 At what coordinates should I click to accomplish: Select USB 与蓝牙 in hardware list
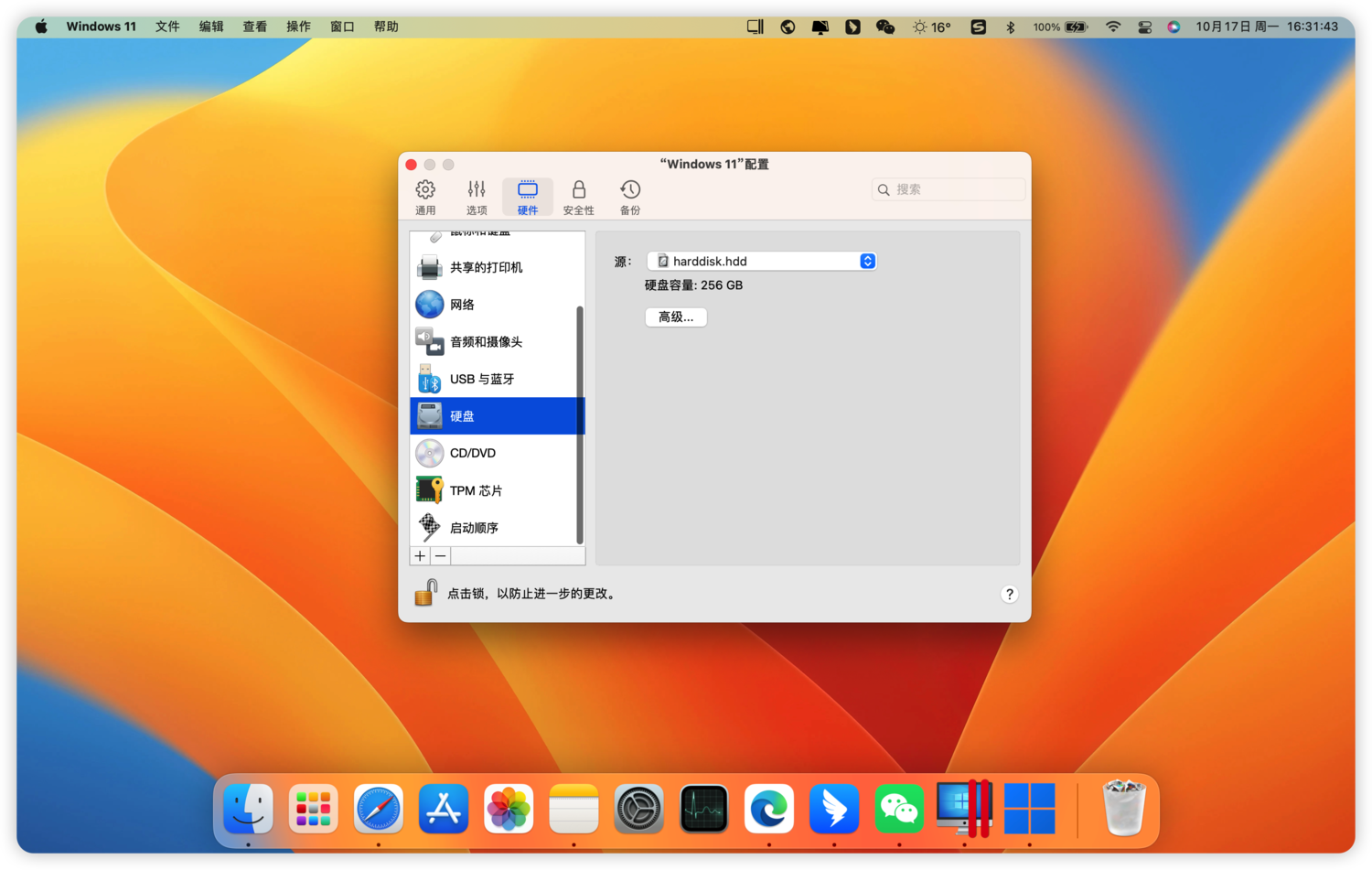(x=497, y=379)
